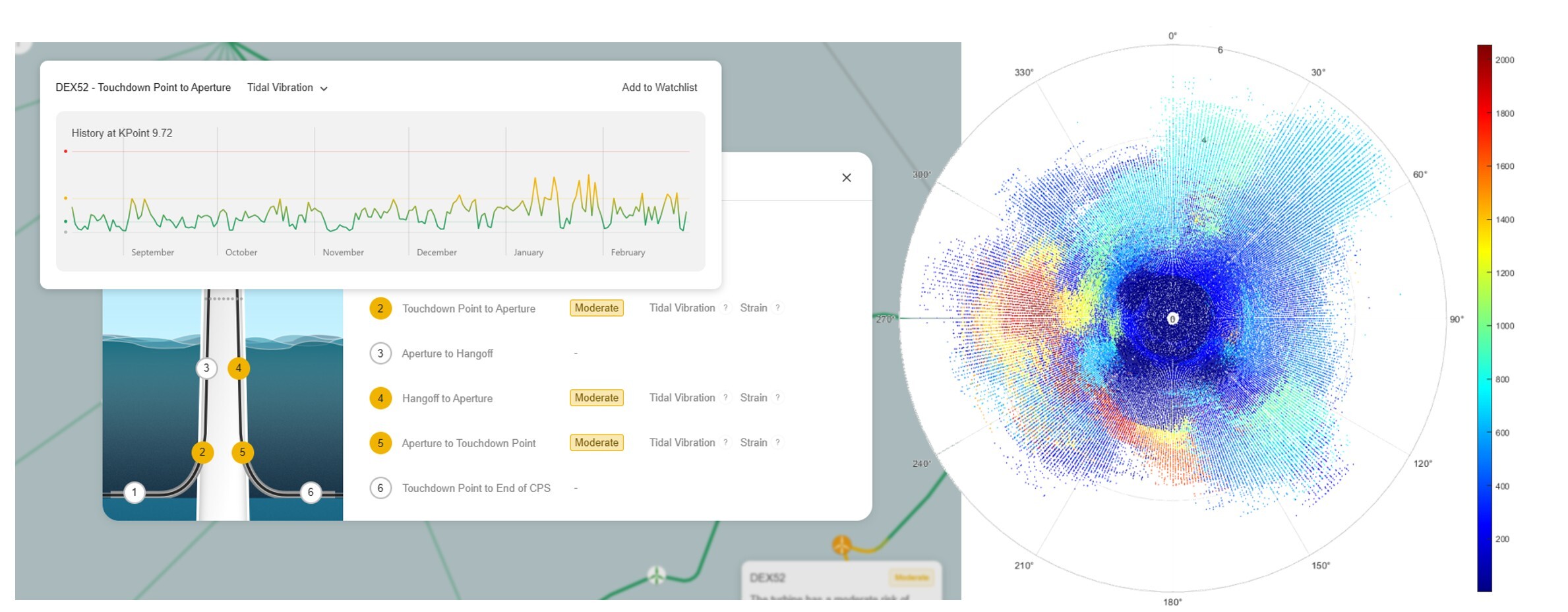1568x612 pixels.
Task: Click Add to Watchlist
Action: pyautogui.click(x=659, y=88)
